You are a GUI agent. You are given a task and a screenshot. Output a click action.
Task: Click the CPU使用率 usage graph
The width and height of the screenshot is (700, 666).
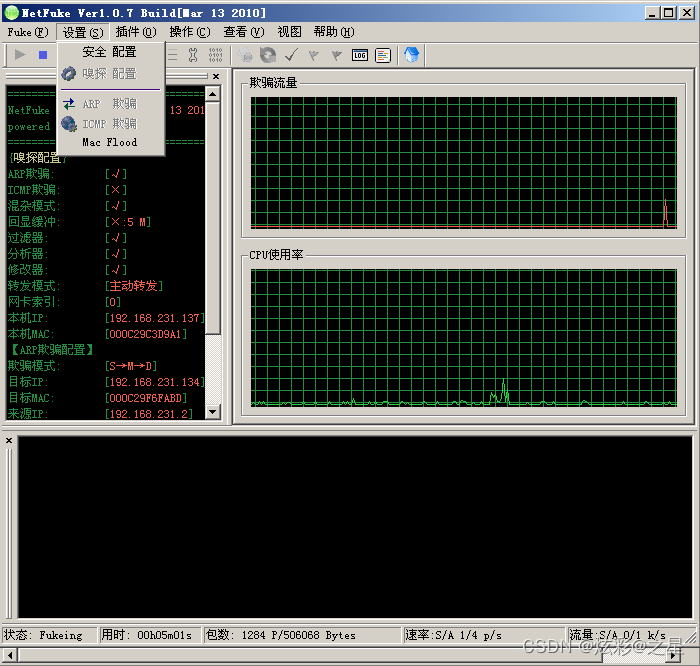pos(463,337)
